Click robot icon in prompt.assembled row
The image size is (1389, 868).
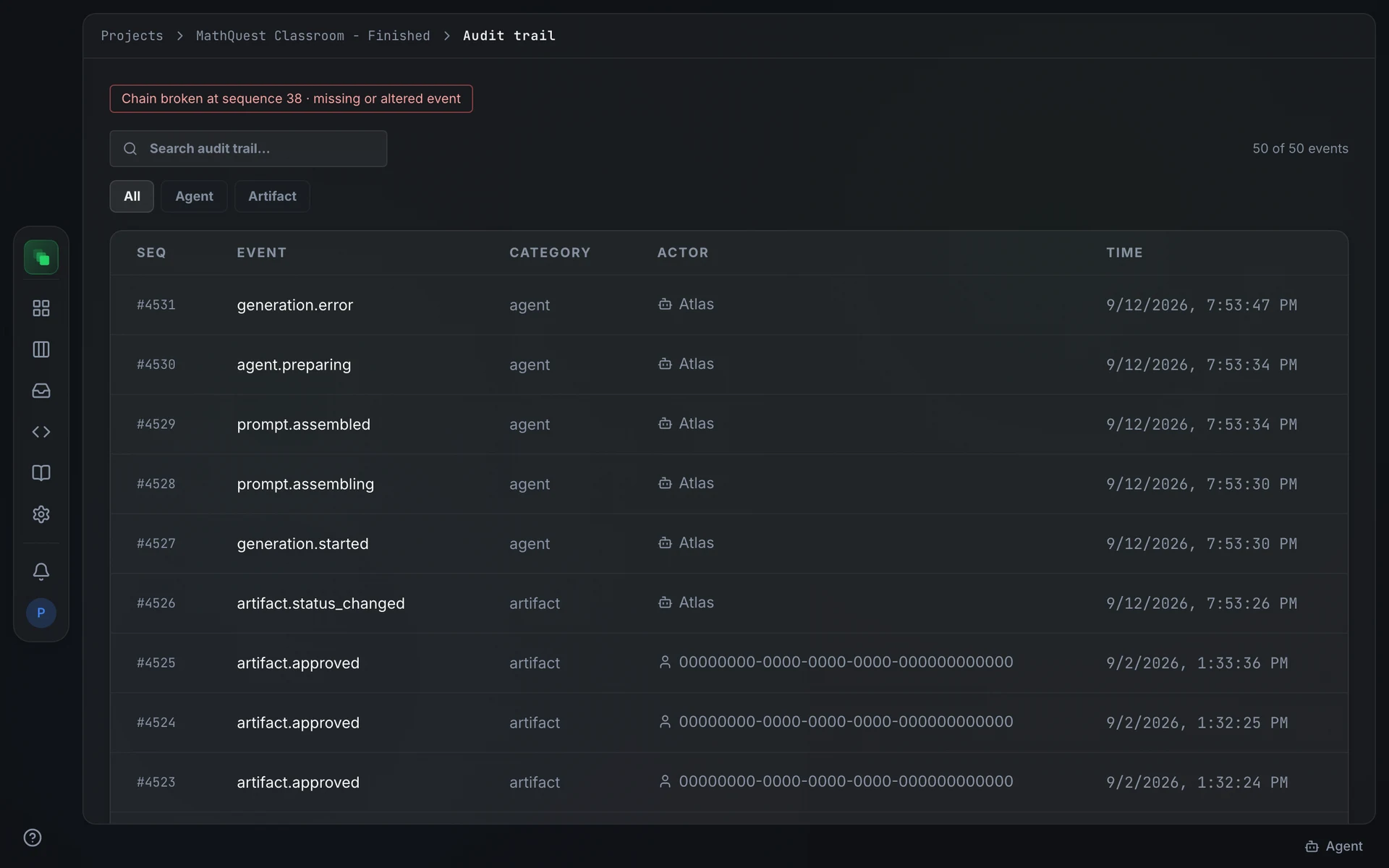coord(665,423)
